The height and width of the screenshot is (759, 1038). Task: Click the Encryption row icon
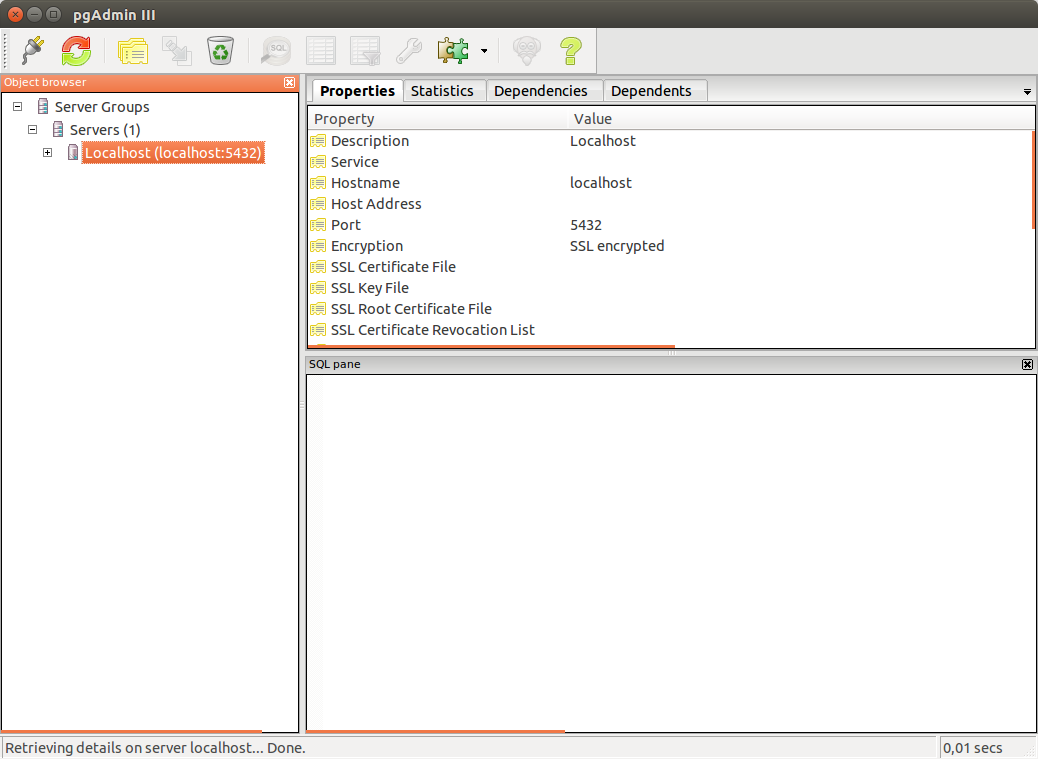tap(318, 246)
